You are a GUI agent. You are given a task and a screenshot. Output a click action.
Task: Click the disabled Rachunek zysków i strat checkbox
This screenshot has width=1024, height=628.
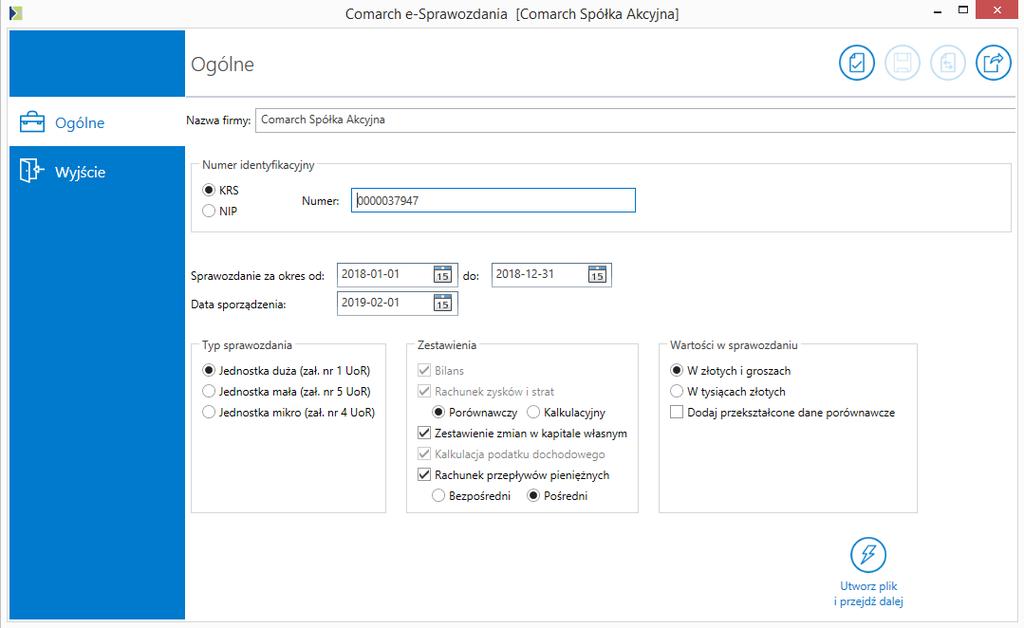[x=424, y=391]
